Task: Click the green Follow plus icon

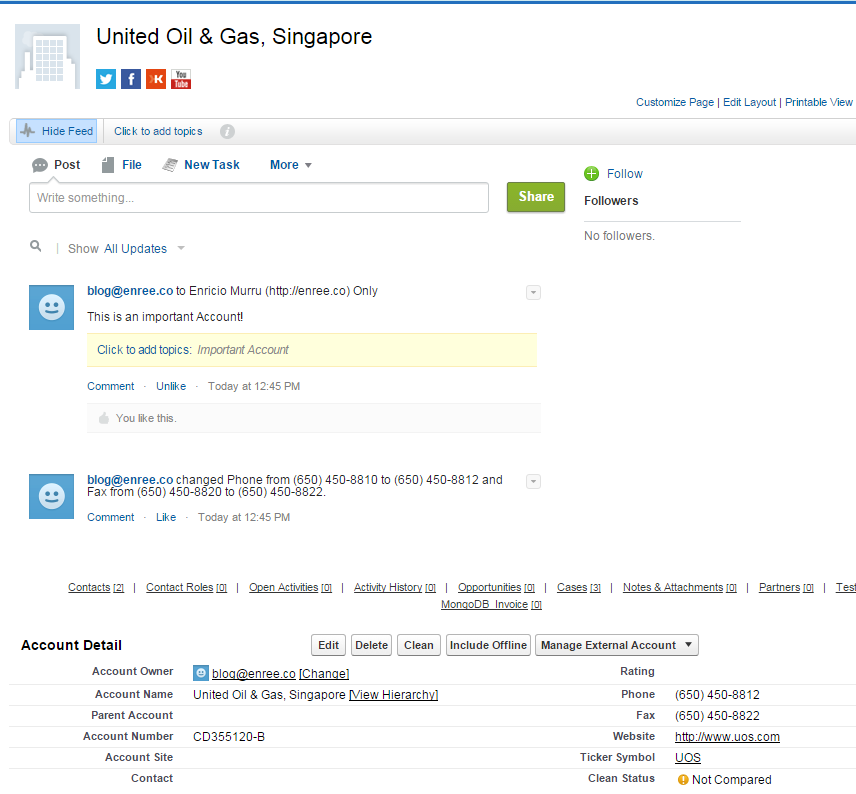Action: click(591, 174)
